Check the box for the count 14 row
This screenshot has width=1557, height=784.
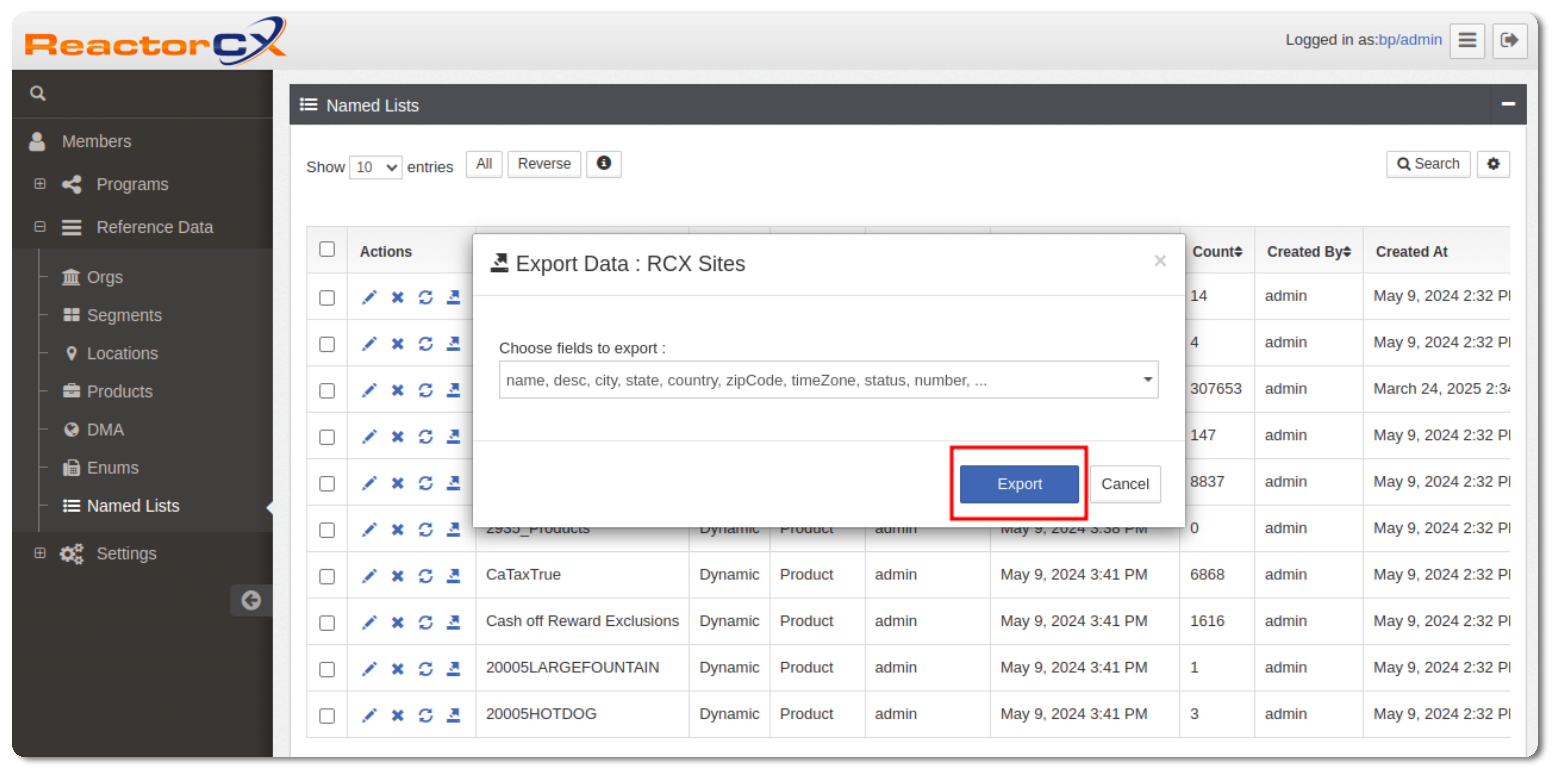point(327,298)
